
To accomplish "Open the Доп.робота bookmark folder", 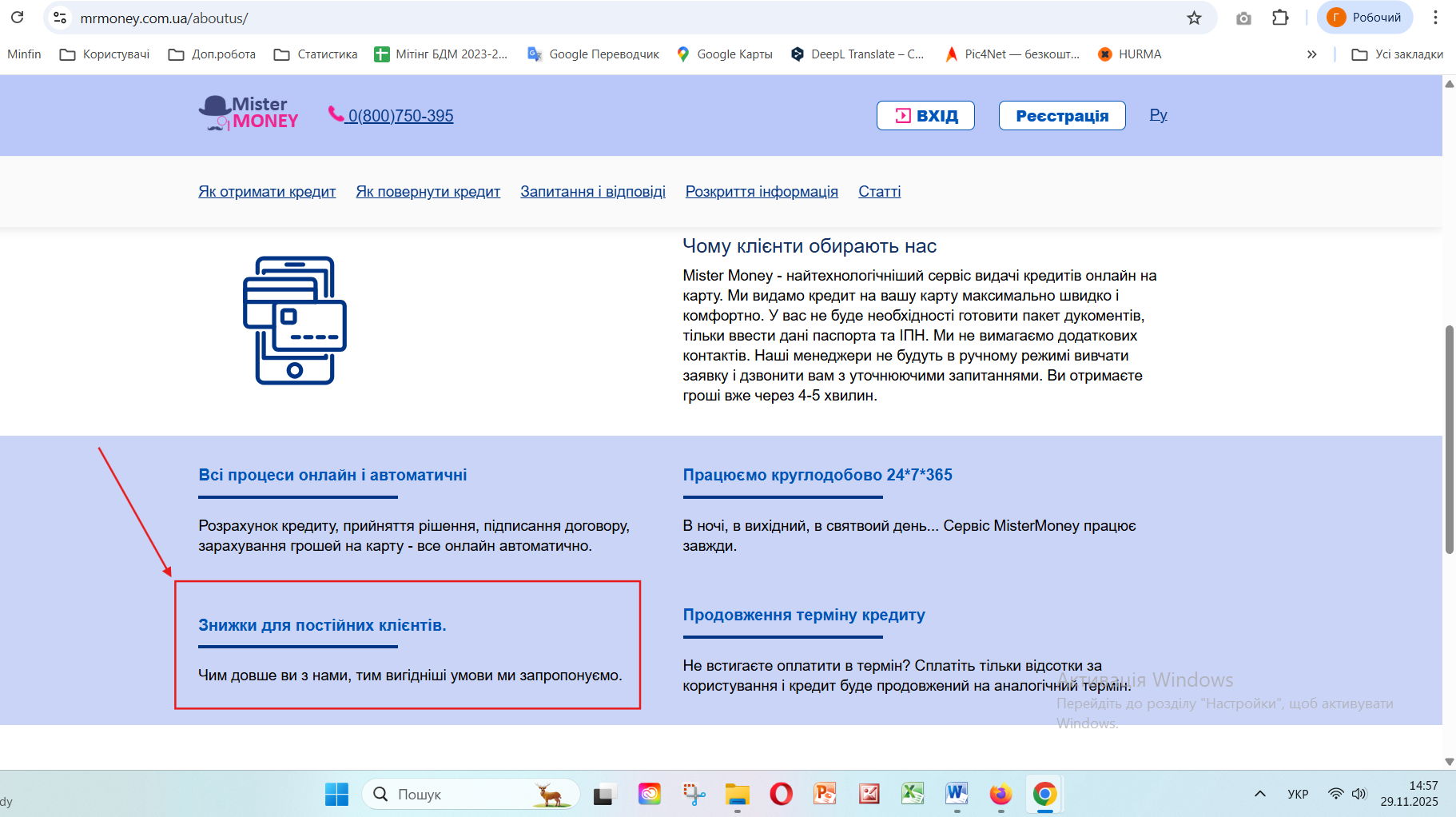I will [x=212, y=54].
